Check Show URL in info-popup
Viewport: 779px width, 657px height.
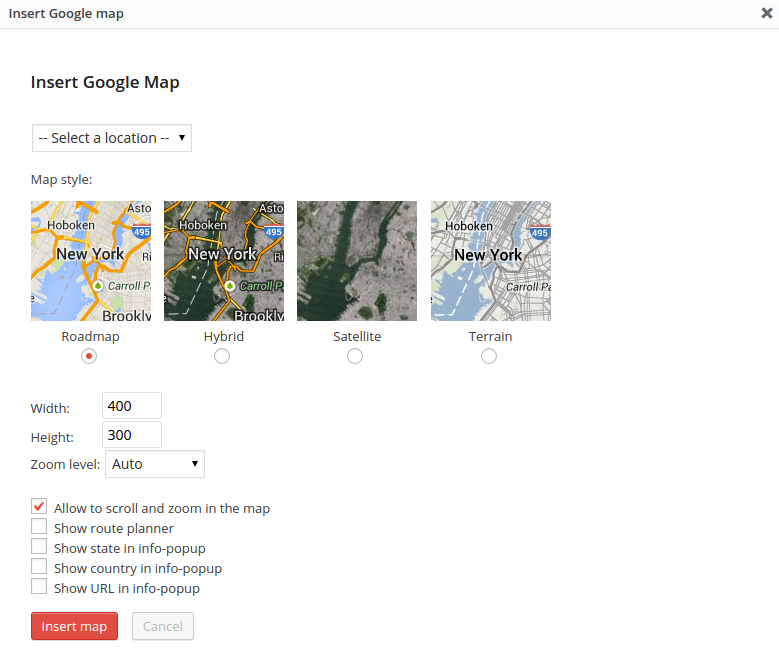(39, 587)
